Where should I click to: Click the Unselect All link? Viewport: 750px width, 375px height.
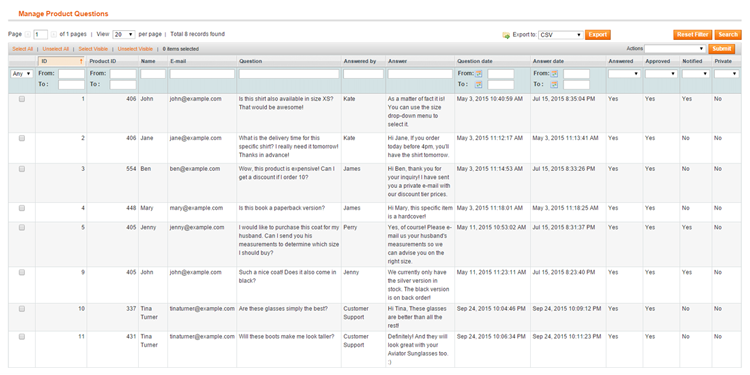55,49
